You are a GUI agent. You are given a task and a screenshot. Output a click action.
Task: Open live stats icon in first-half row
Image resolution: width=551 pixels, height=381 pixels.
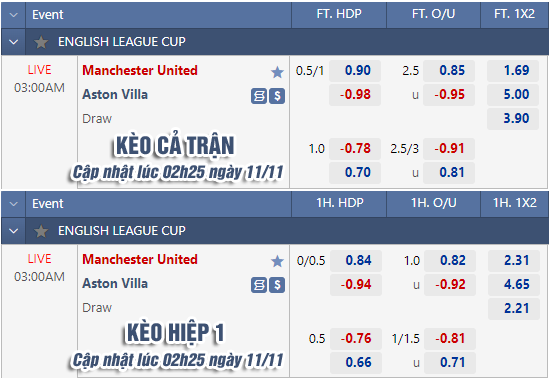(259, 285)
